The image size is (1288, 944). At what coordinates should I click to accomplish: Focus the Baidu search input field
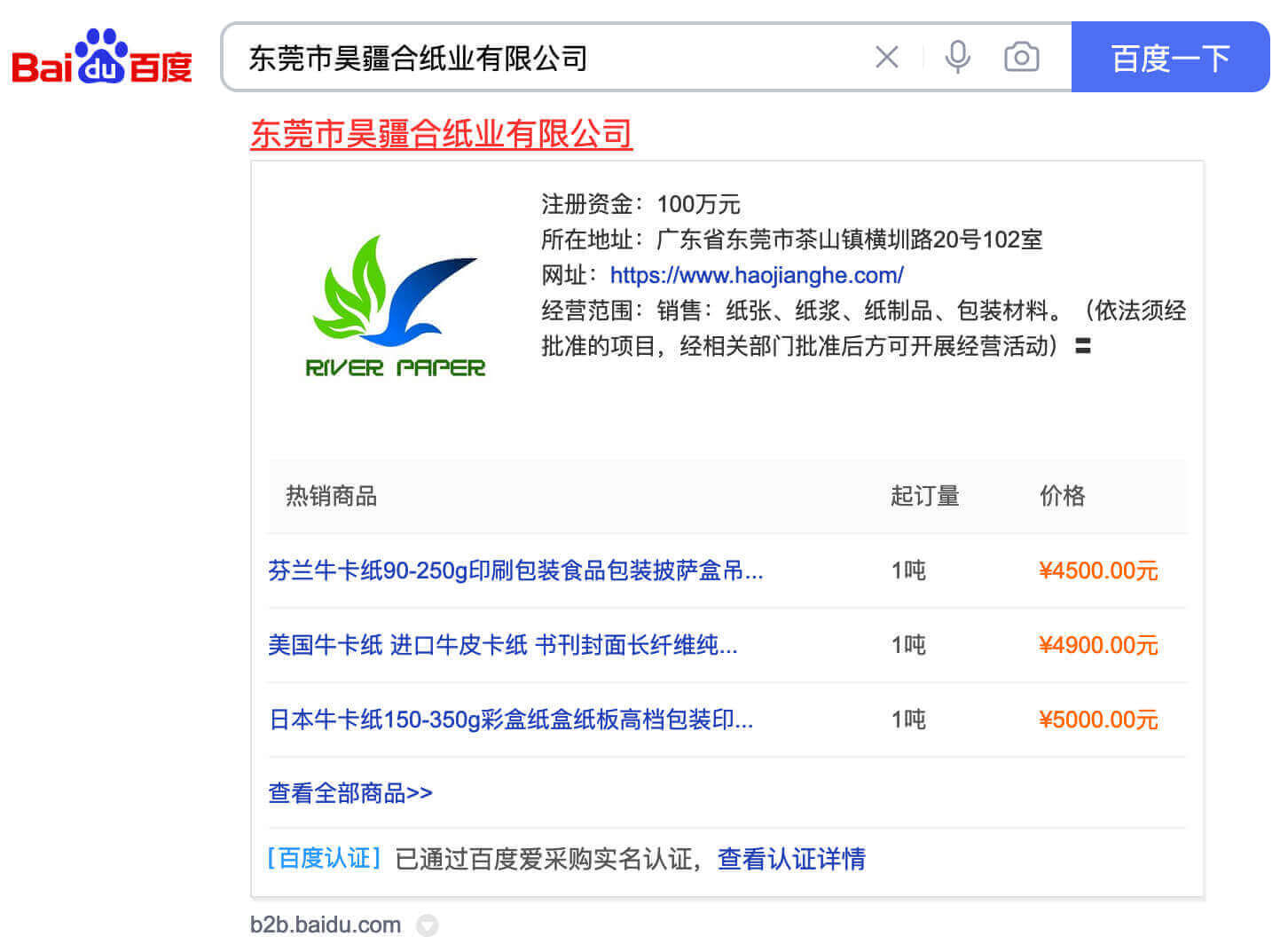pos(550,58)
